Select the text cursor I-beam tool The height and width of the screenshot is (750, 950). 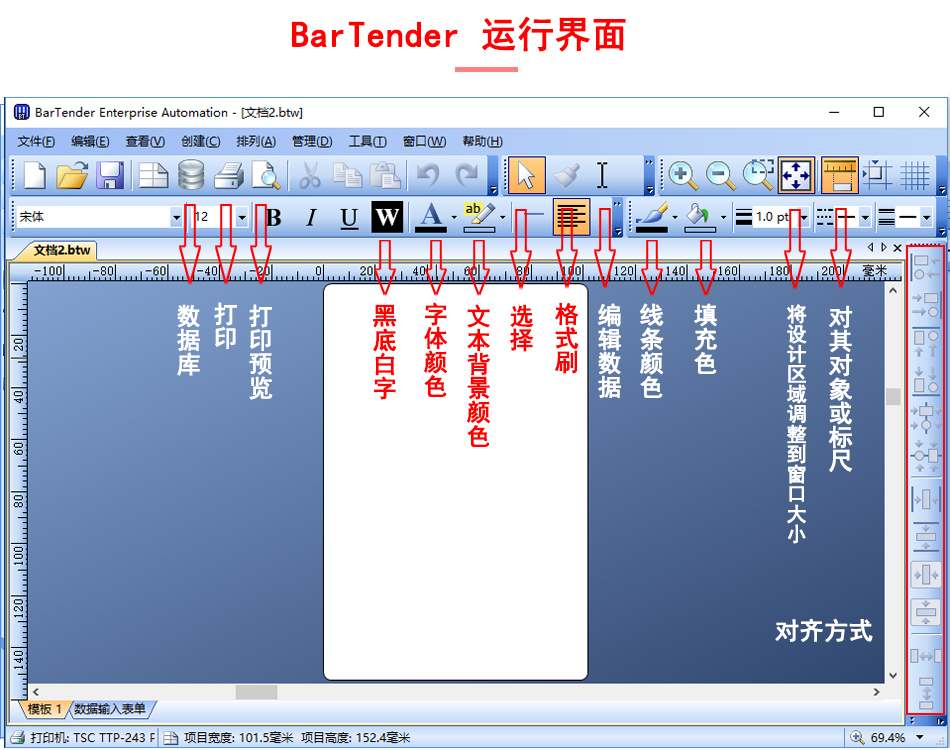[x=602, y=176]
